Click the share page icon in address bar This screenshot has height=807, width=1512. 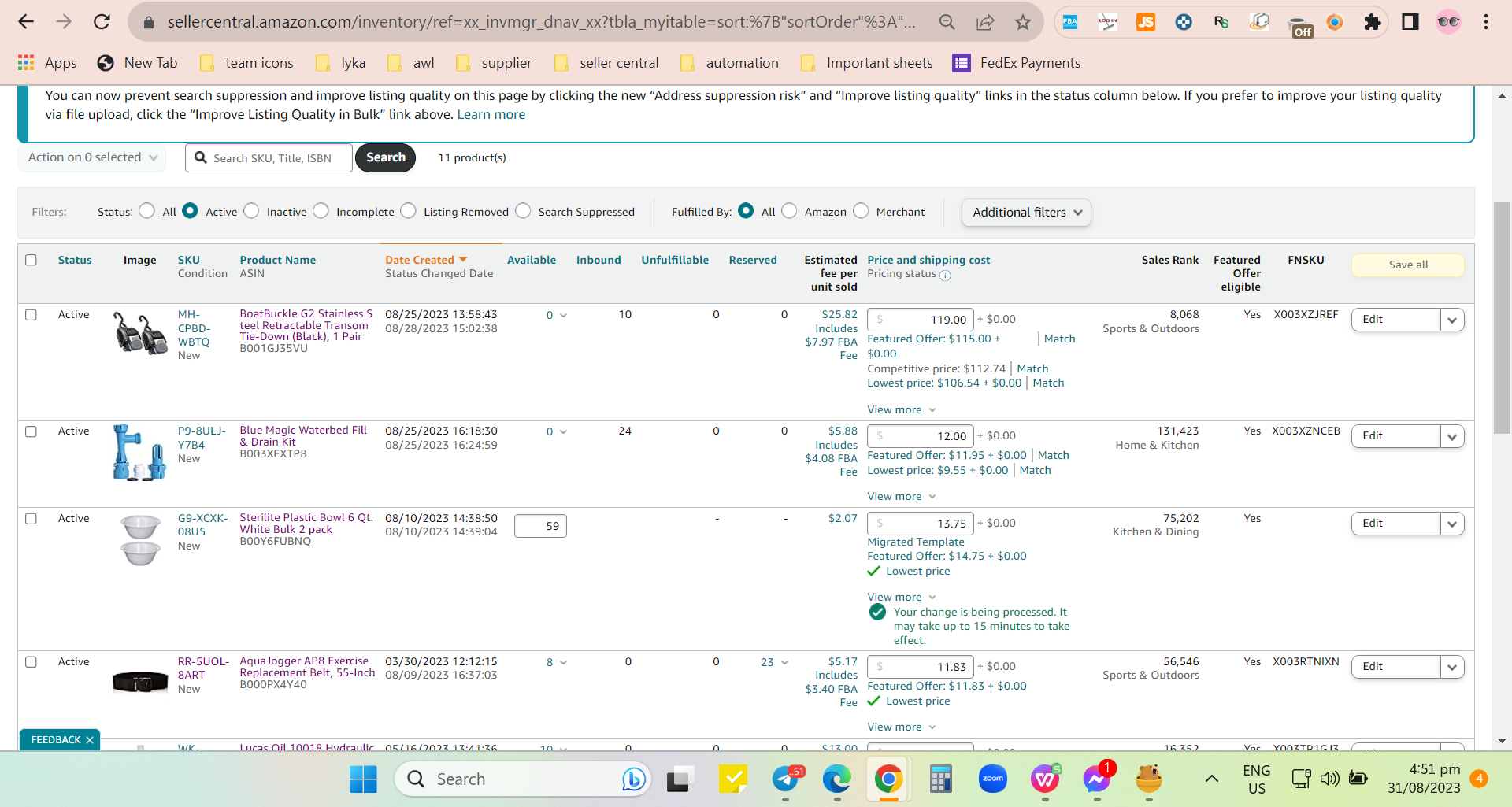tap(984, 22)
